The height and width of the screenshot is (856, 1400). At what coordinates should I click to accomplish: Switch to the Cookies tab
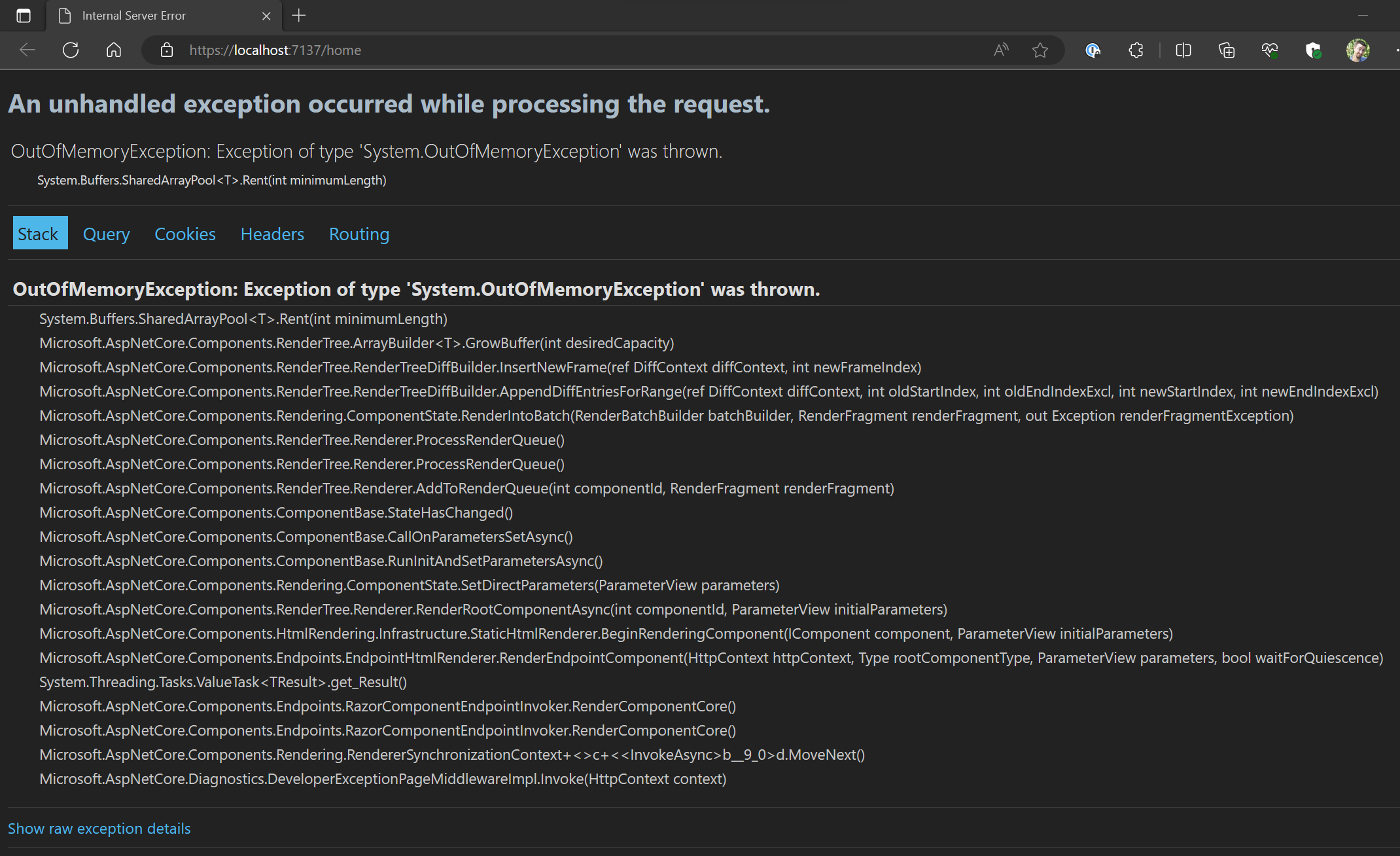click(184, 234)
